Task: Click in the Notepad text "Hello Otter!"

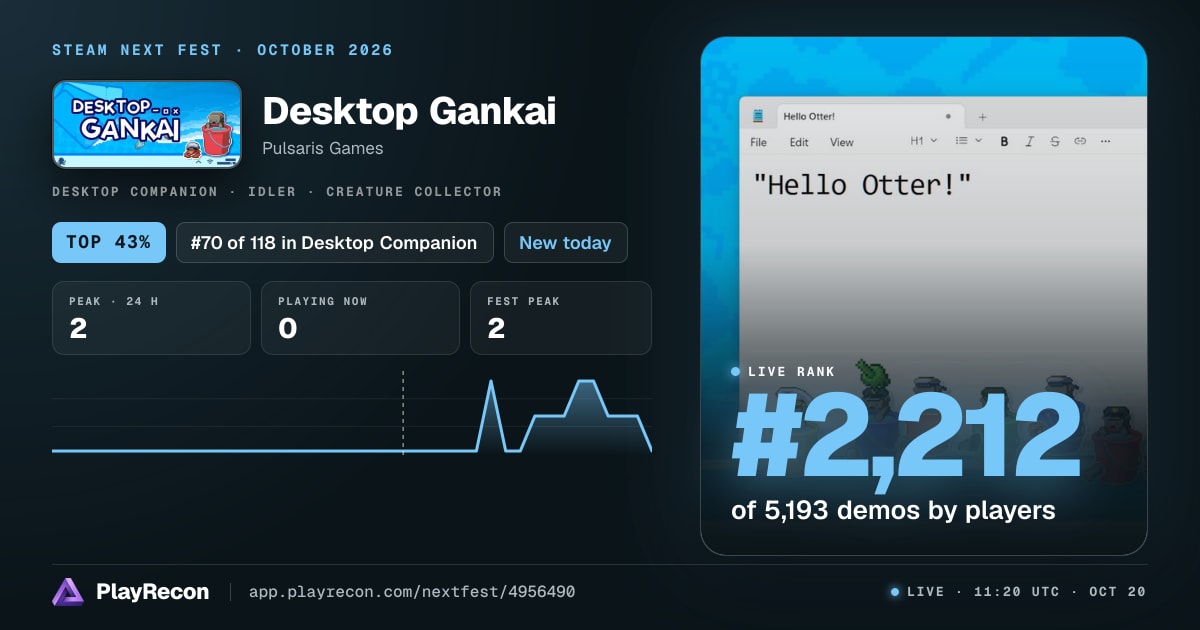Action: click(x=862, y=184)
